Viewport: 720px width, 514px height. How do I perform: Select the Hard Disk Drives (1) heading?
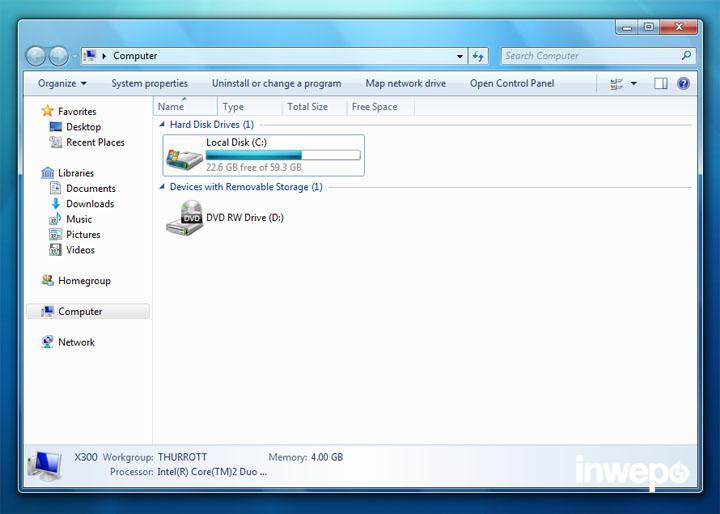[212, 124]
